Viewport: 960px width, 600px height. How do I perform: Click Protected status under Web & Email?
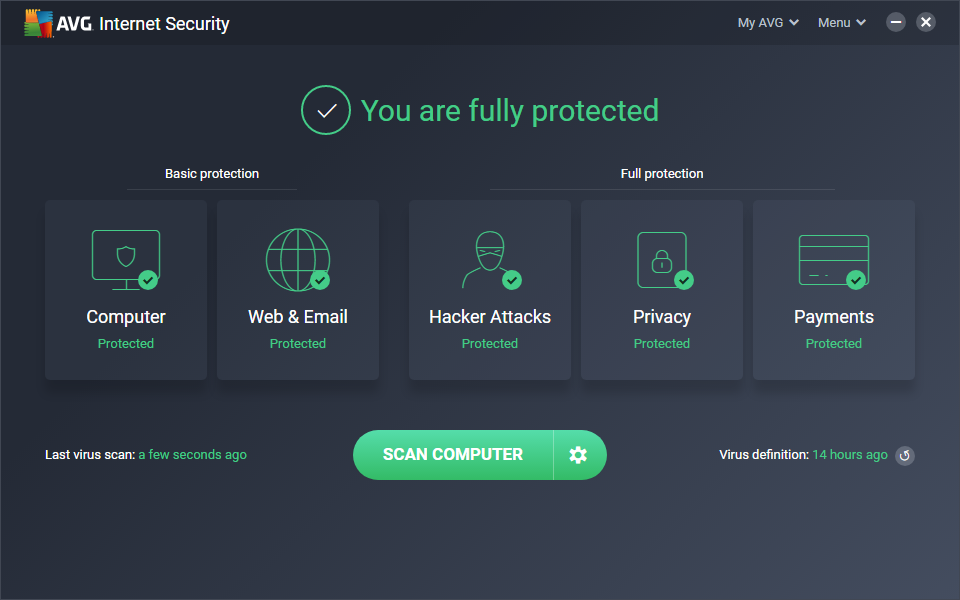click(298, 343)
